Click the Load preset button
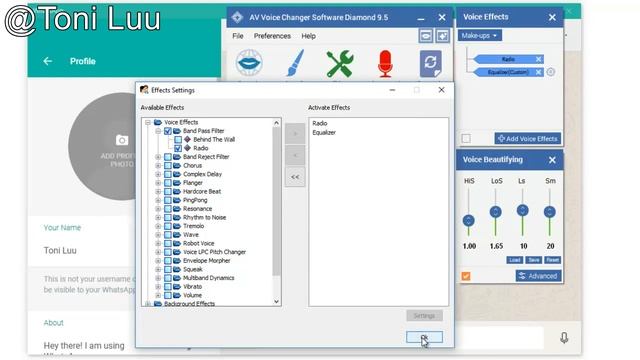Image resolution: width=640 pixels, height=360 pixels. (x=514, y=260)
